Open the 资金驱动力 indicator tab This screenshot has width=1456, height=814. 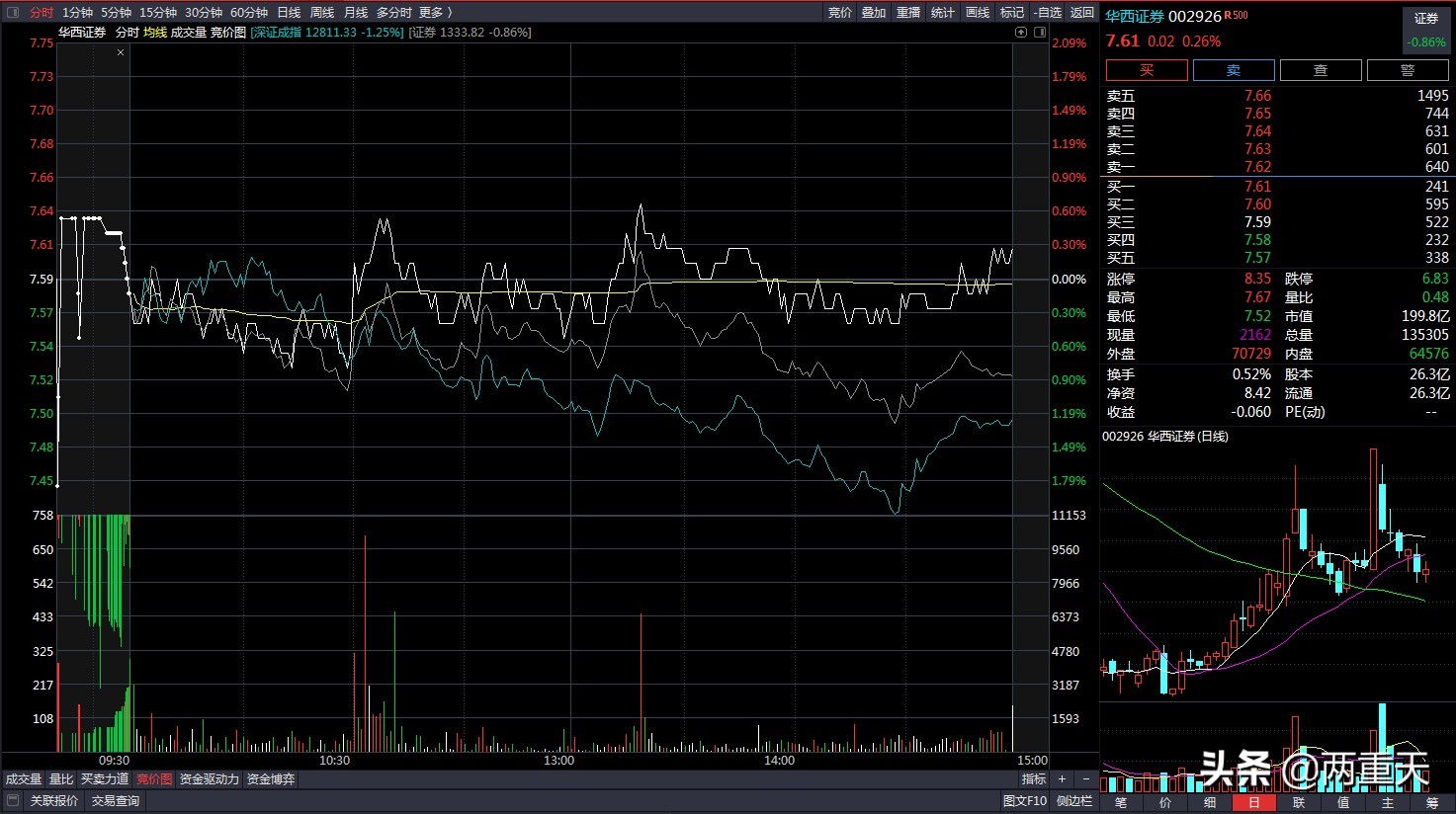(x=210, y=779)
